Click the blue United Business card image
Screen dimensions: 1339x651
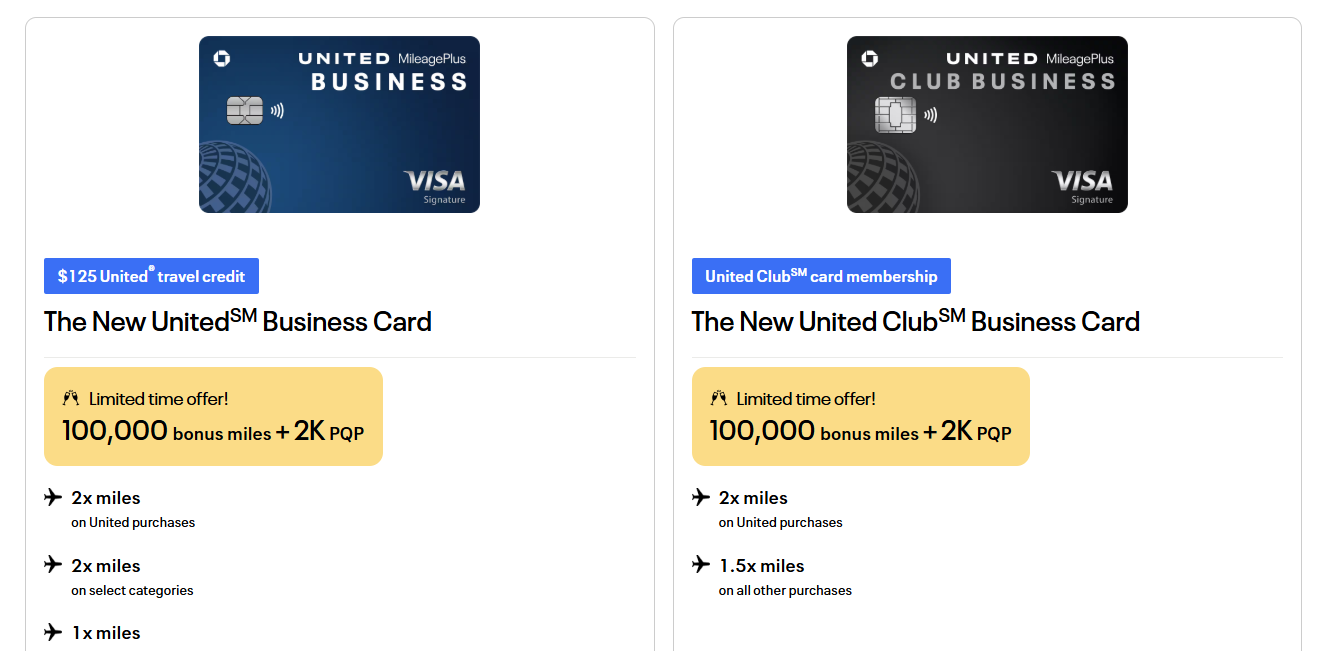click(x=339, y=124)
